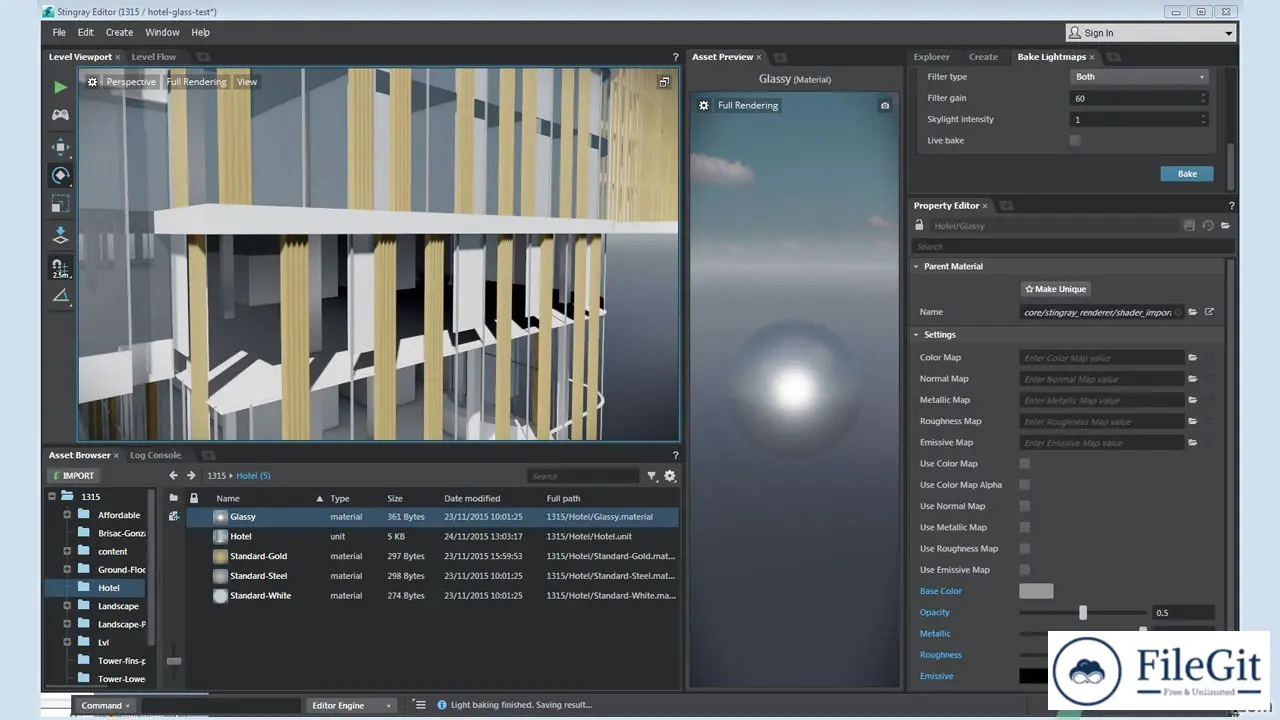
Task: Start the level with the green Play icon
Action: 60,88
